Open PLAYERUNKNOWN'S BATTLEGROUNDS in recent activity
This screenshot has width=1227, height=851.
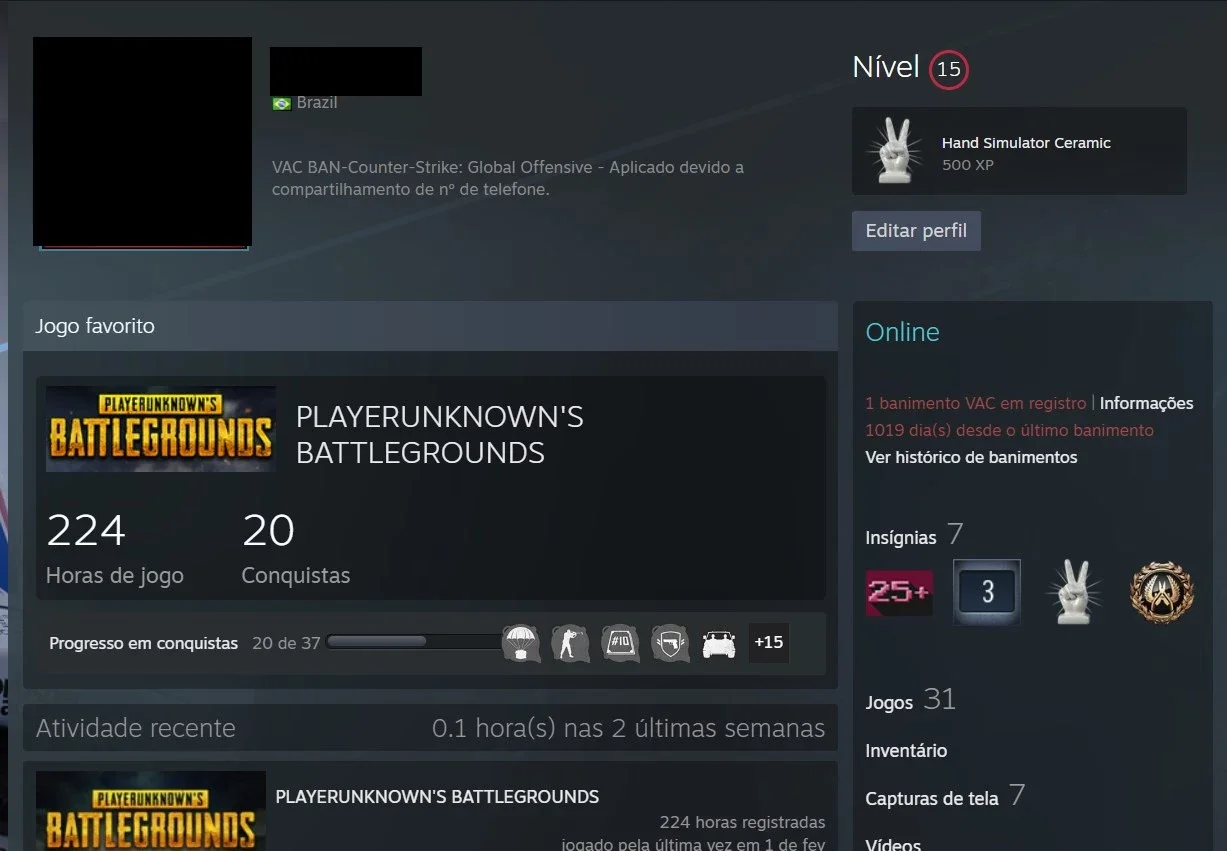click(437, 797)
